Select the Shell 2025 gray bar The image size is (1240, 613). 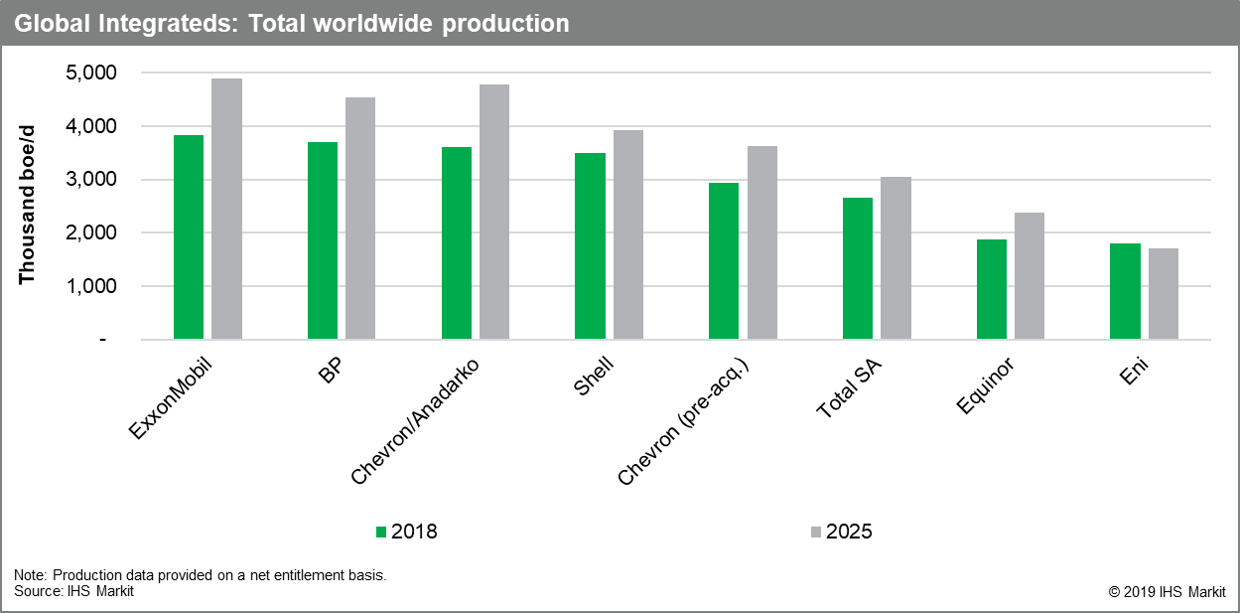coord(628,235)
